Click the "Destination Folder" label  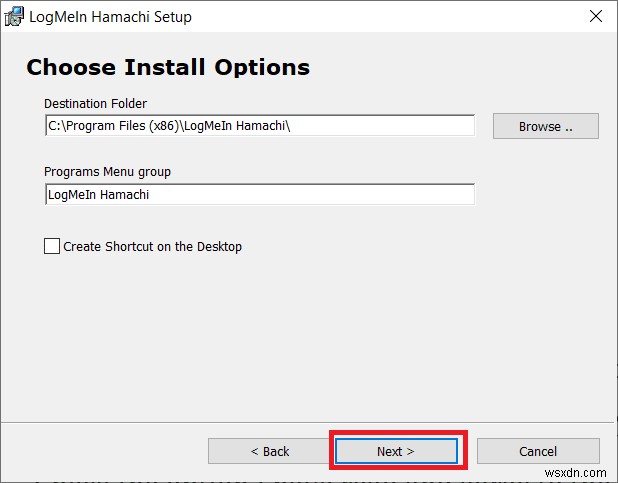[x=95, y=104]
